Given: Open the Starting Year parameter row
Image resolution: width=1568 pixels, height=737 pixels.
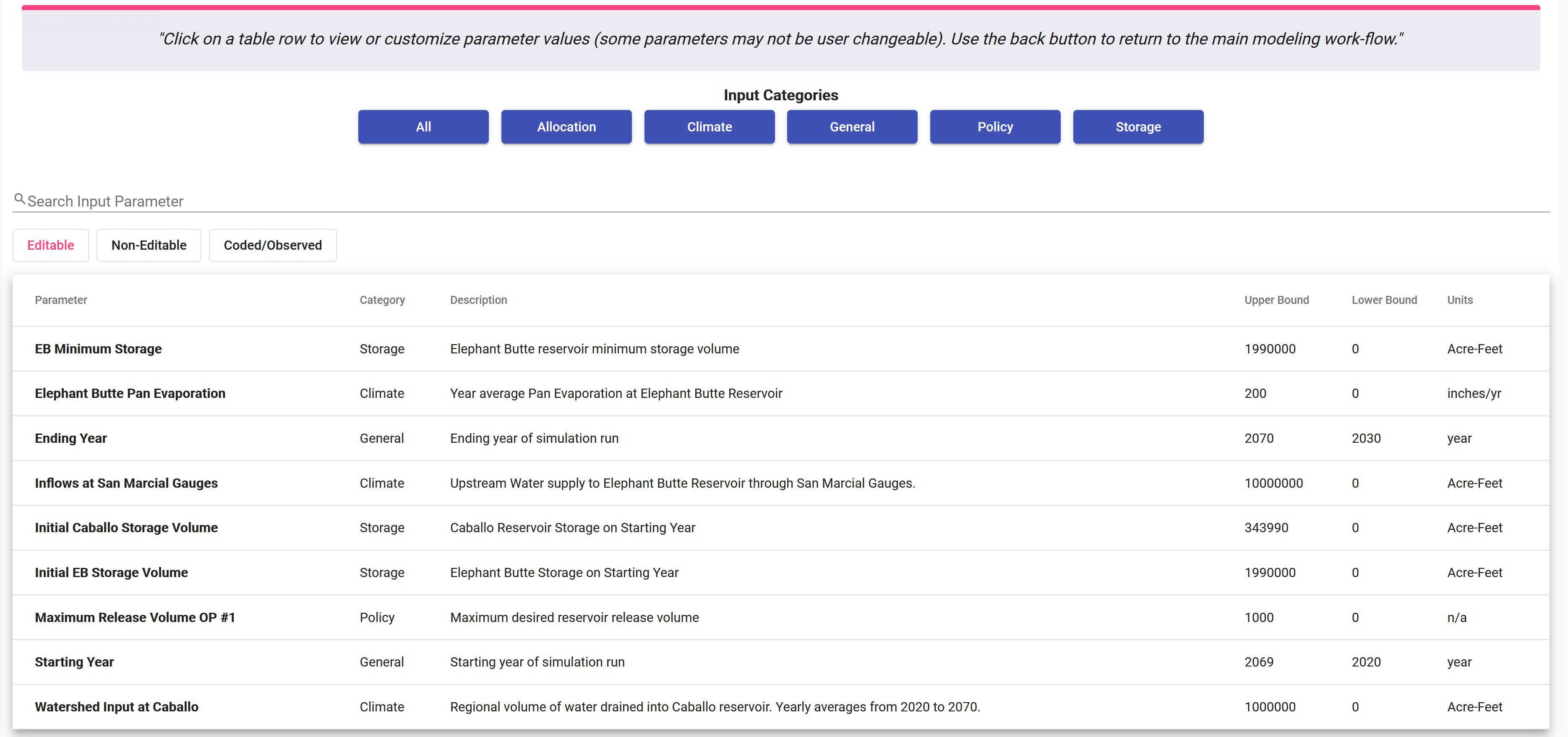Looking at the screenshot, I should [781, 662].
